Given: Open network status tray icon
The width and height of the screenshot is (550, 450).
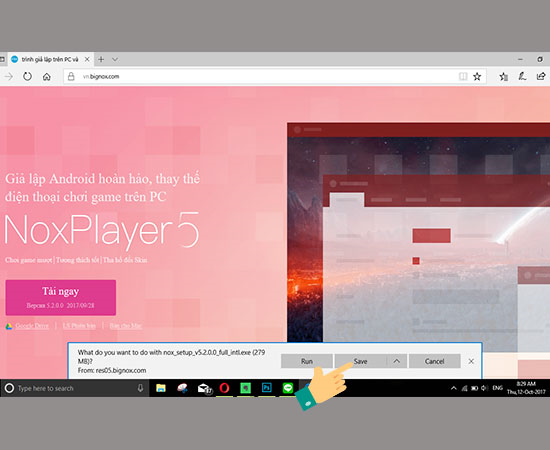Looking at the screenshot, I should click(x=464, y=388).
